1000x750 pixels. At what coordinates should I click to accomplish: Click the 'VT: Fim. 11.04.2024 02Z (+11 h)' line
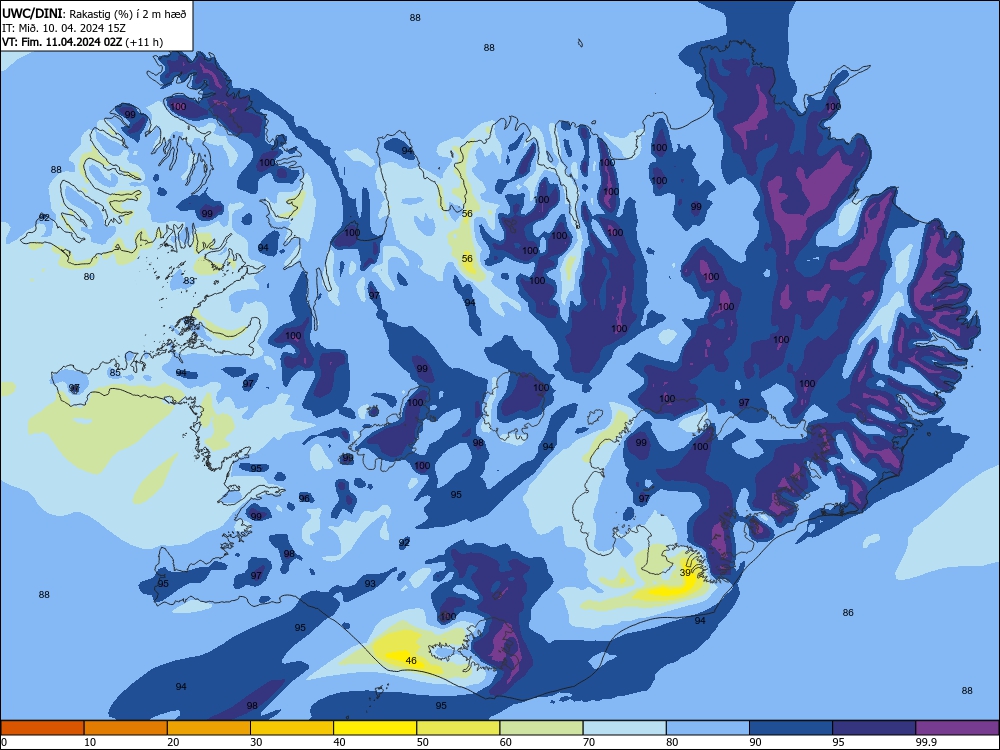tap(82, 42)
